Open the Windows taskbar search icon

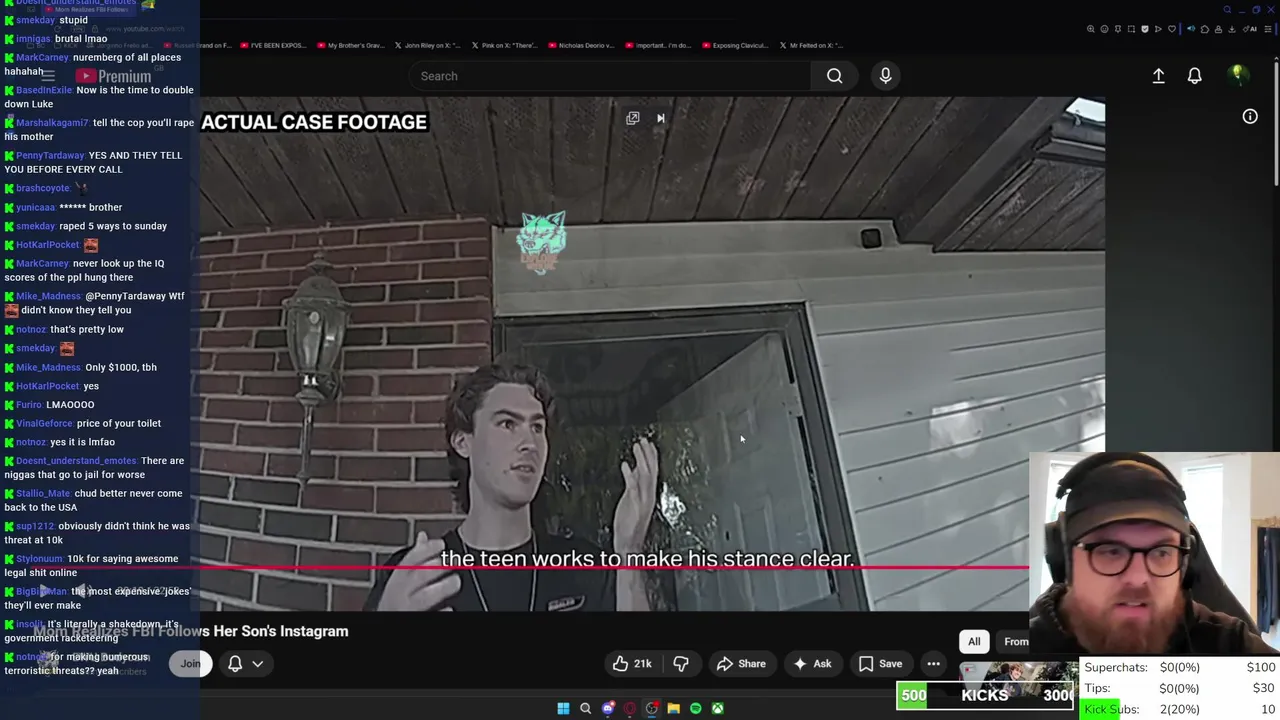click(585, 709)
